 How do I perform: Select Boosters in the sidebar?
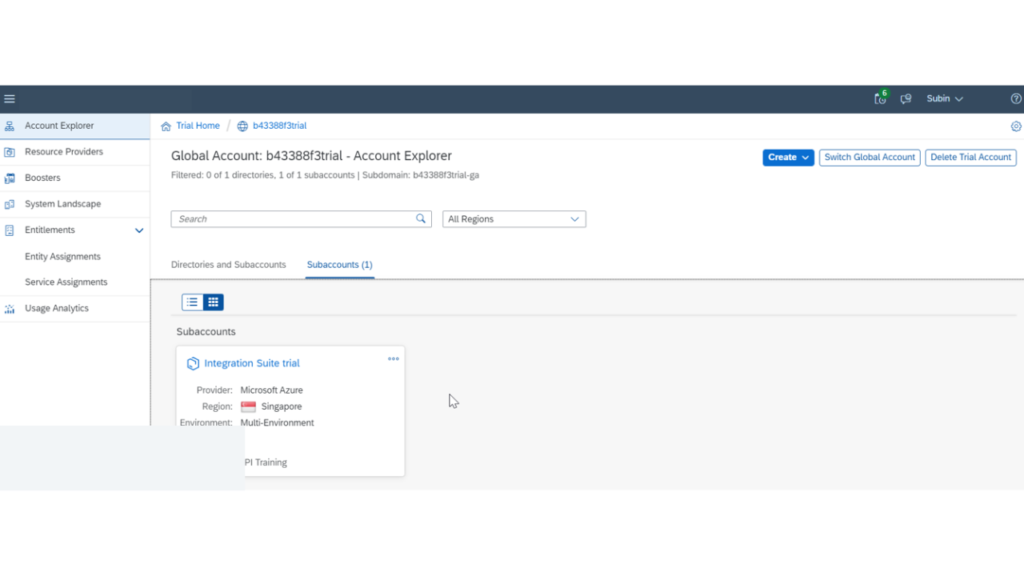tap(42, 178)
